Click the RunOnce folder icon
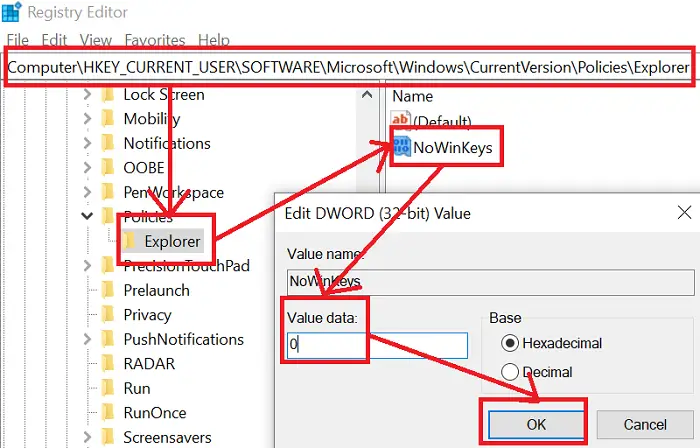700x448 pixels. tap(108, 413)
